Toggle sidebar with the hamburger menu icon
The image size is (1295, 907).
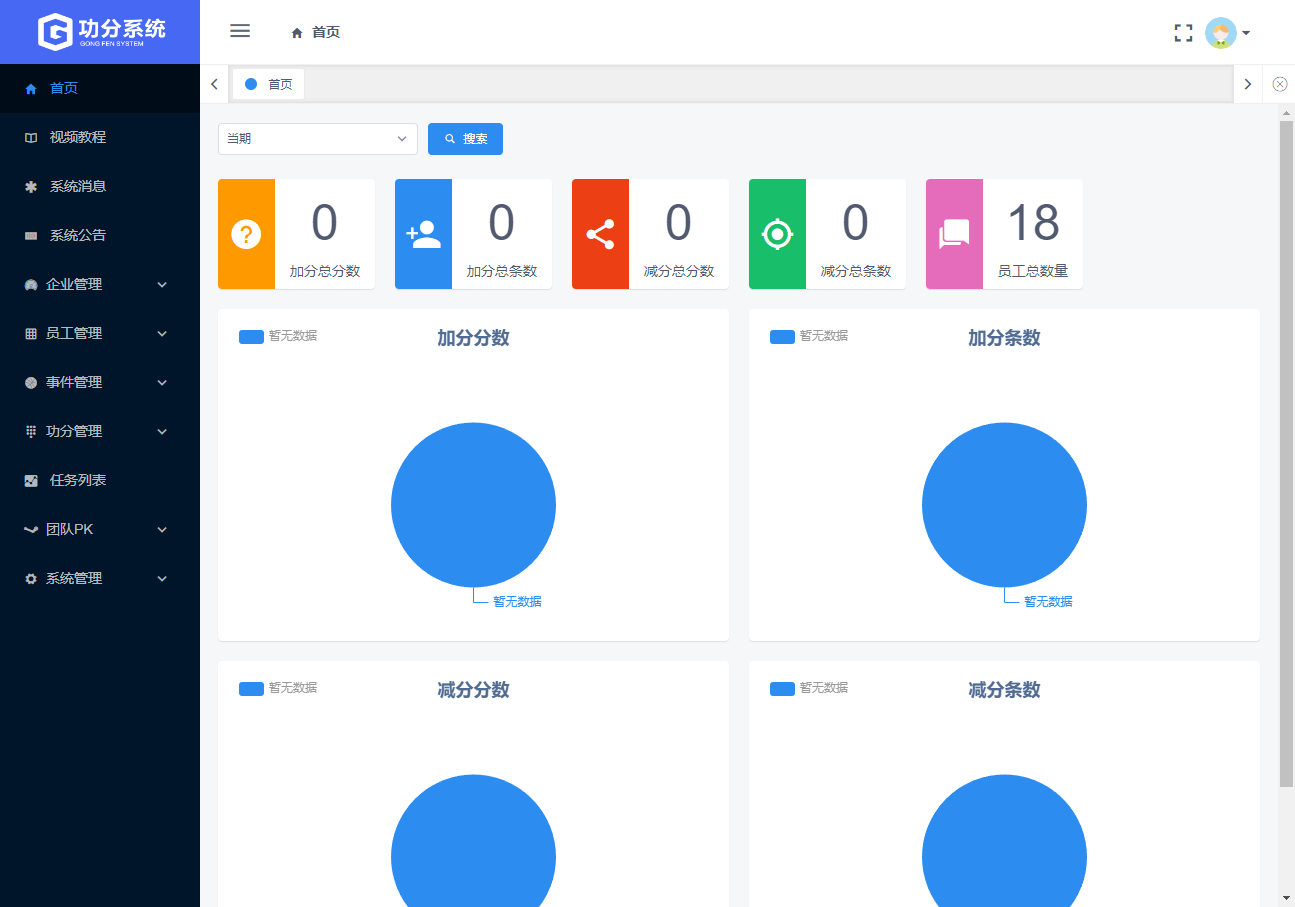(x=240, y=31)
